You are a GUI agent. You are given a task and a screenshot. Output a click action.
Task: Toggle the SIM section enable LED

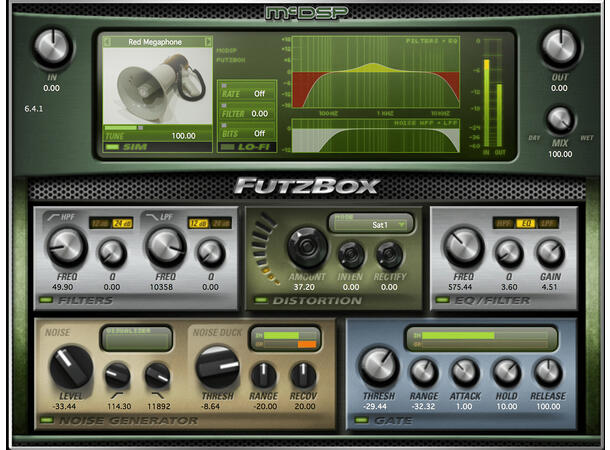112,147
